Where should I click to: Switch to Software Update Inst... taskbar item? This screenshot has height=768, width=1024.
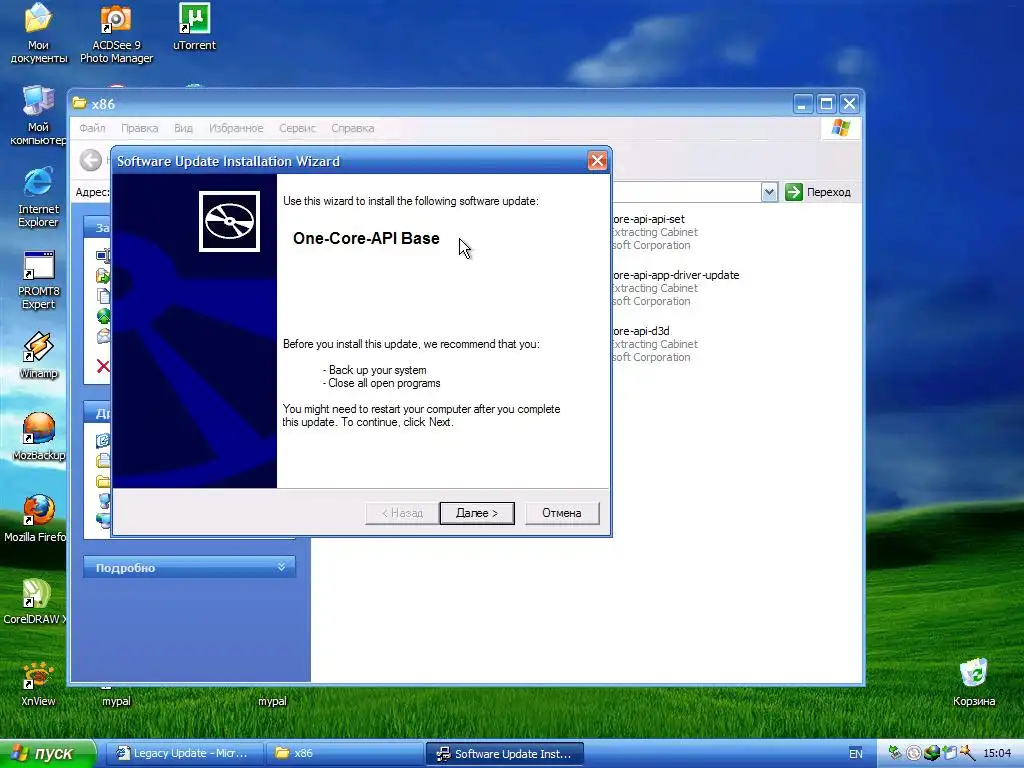(505, 754)
